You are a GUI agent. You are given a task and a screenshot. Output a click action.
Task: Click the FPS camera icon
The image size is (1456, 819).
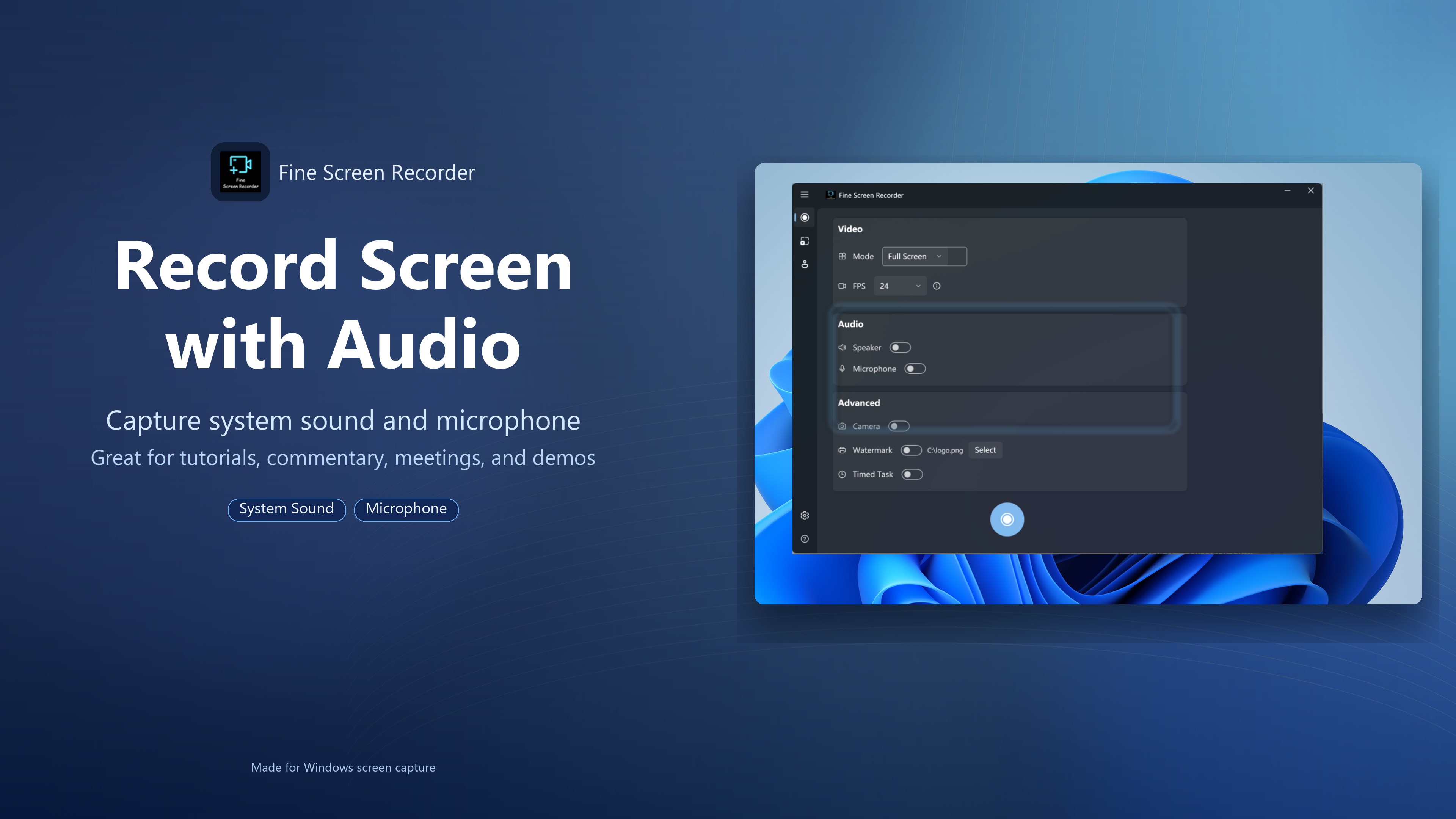pyautogui.click(x=842, y=286)
